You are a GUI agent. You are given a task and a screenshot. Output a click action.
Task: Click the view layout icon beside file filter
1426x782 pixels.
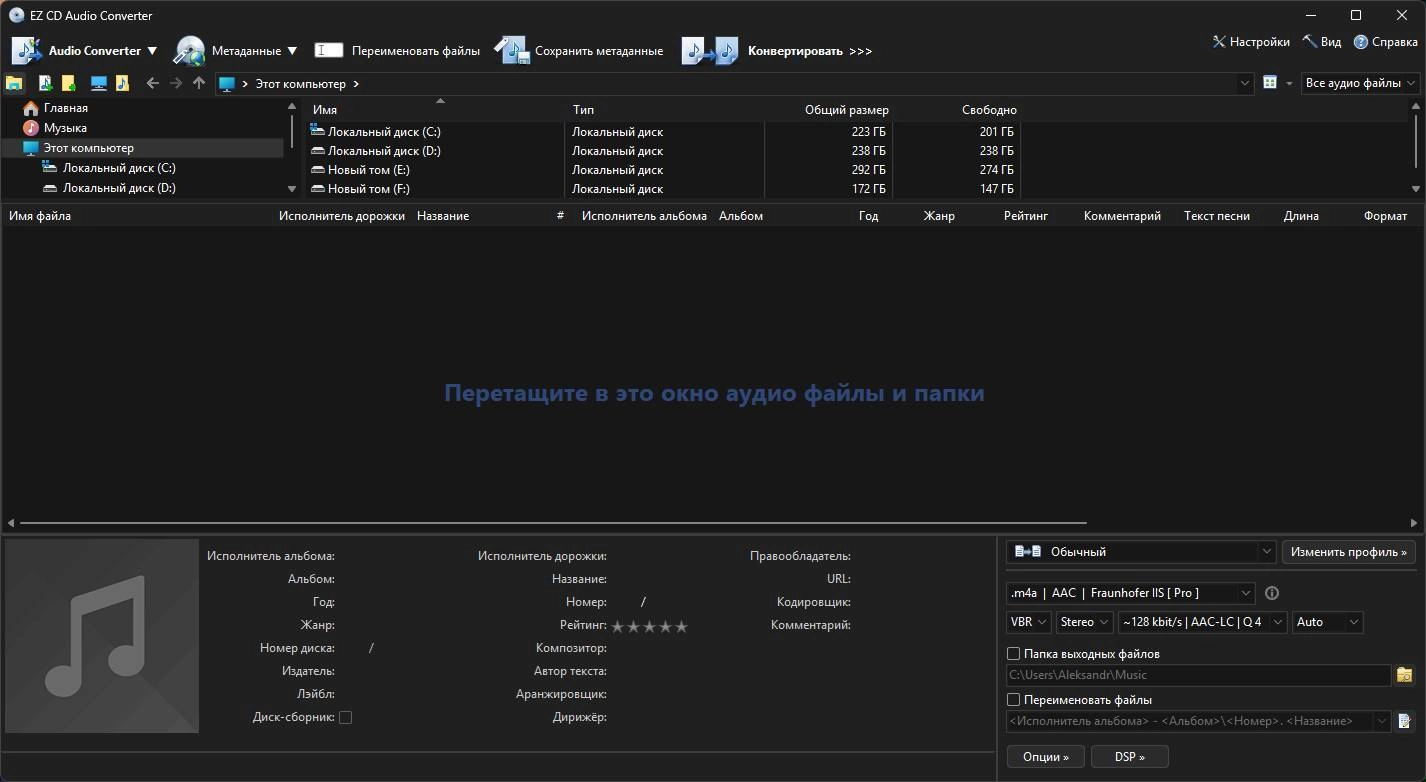tap(1270, 83)
